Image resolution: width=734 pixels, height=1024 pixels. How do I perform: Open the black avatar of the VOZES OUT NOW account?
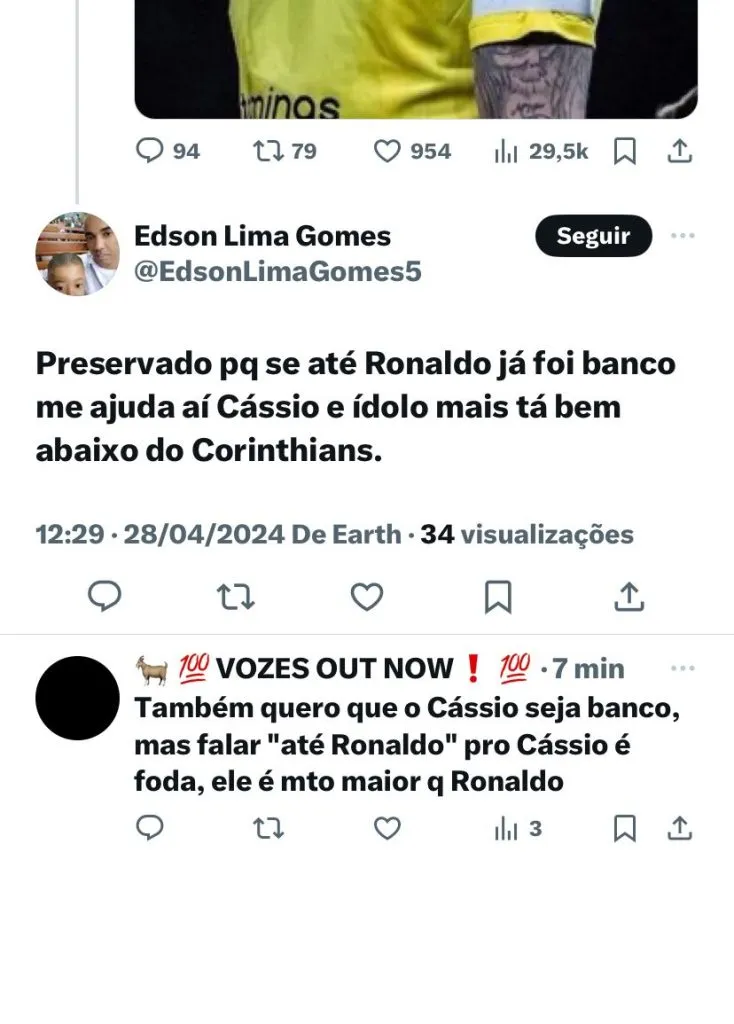pyautogui.click(x=77, y=698)
